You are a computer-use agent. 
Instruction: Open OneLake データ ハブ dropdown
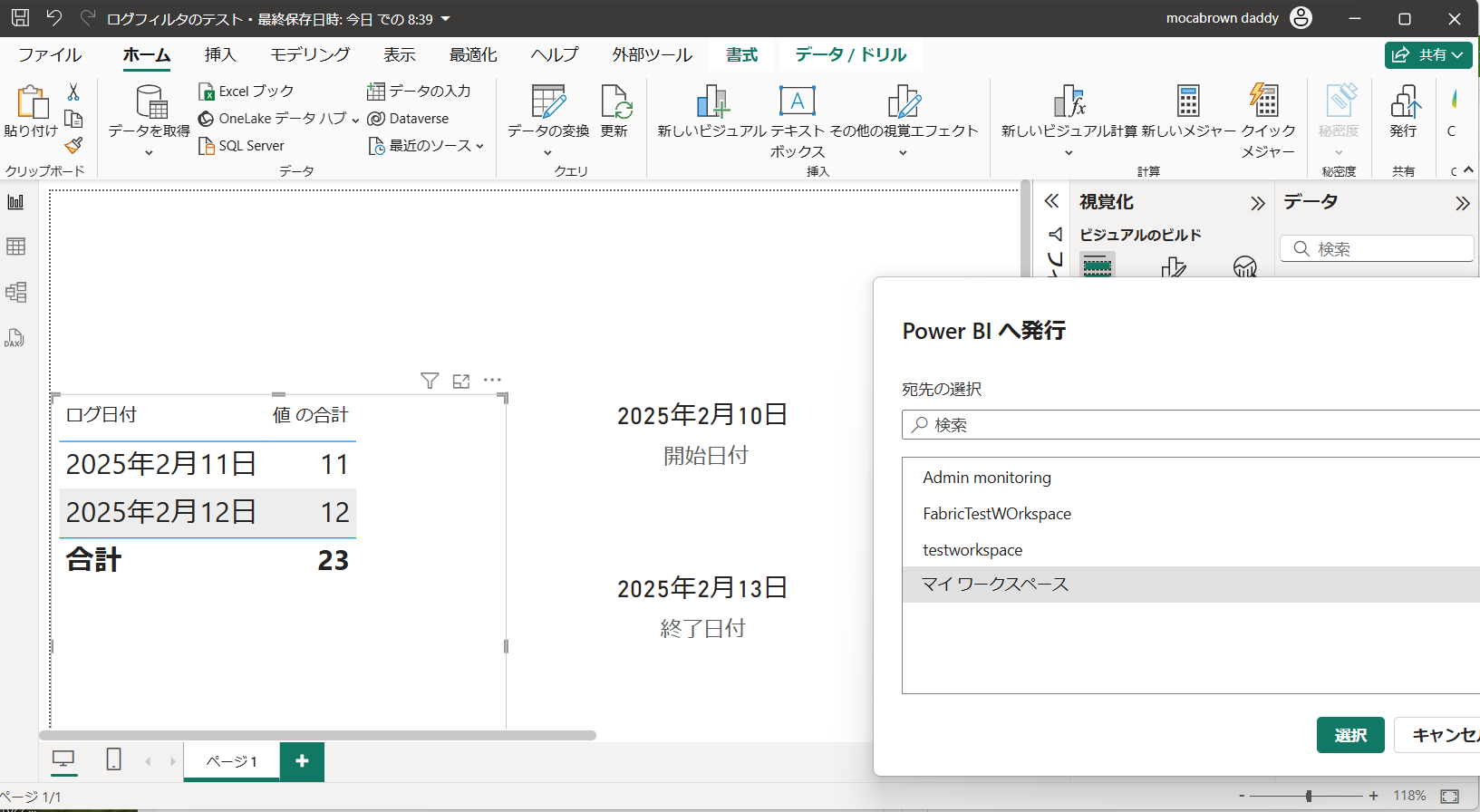279,119
